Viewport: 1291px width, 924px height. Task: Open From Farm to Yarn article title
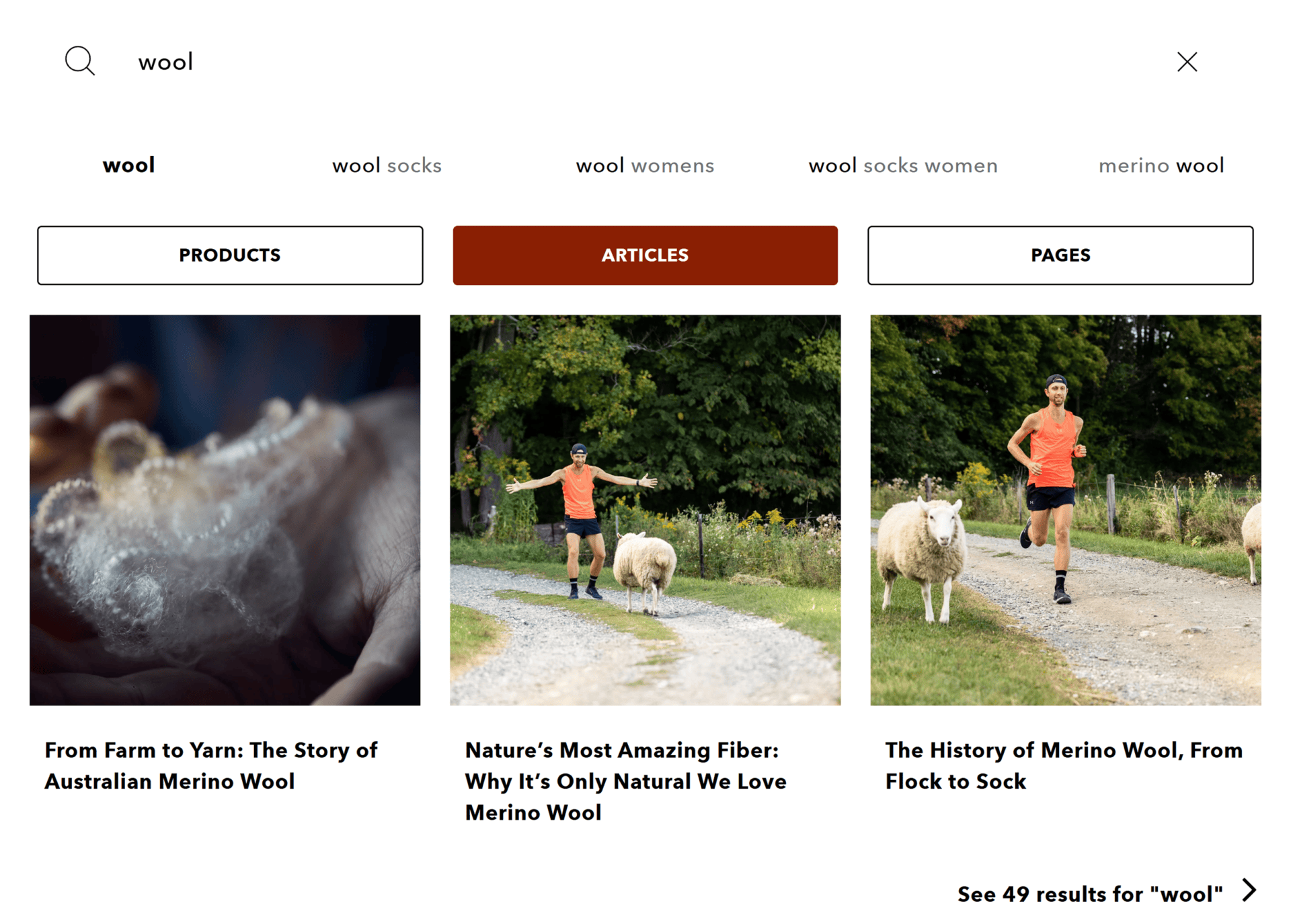[211, 765]
